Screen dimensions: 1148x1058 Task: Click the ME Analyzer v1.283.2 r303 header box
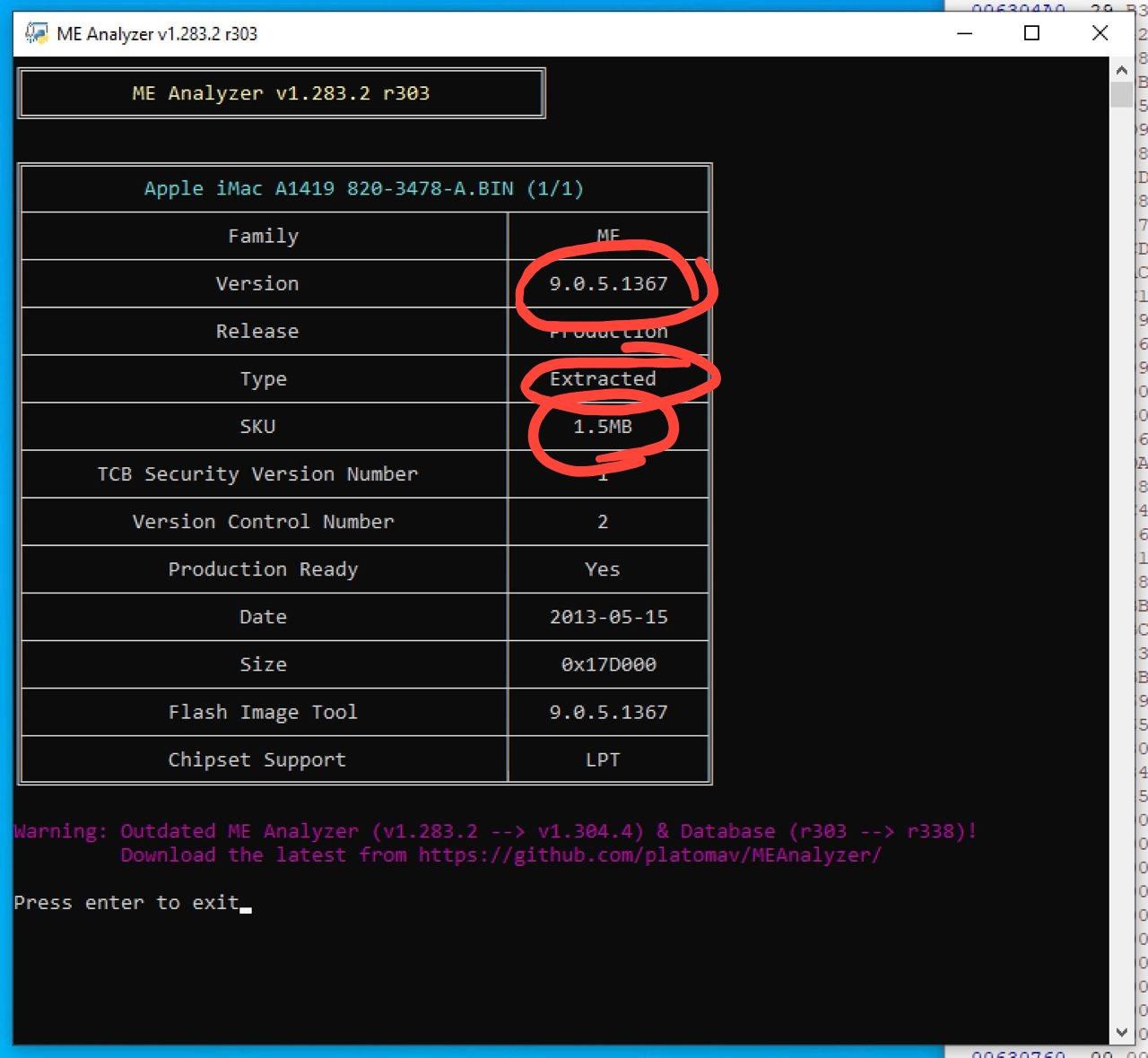click(x=282, y=93)
